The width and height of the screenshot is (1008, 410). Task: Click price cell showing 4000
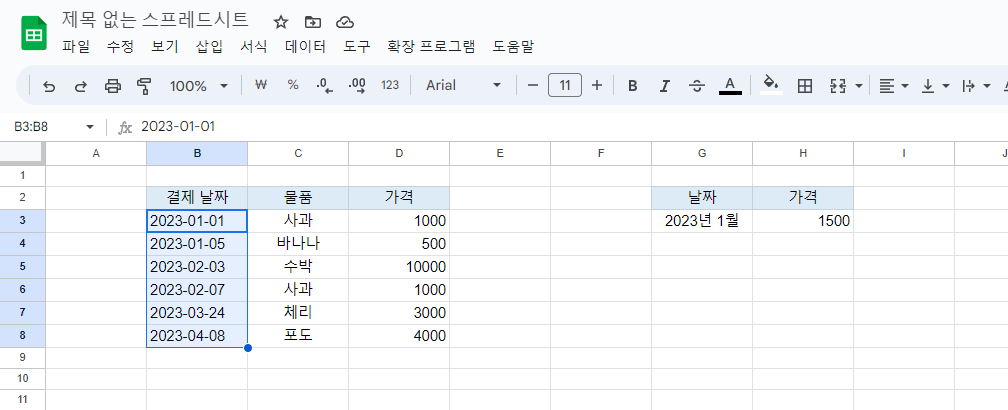(399, 336)
